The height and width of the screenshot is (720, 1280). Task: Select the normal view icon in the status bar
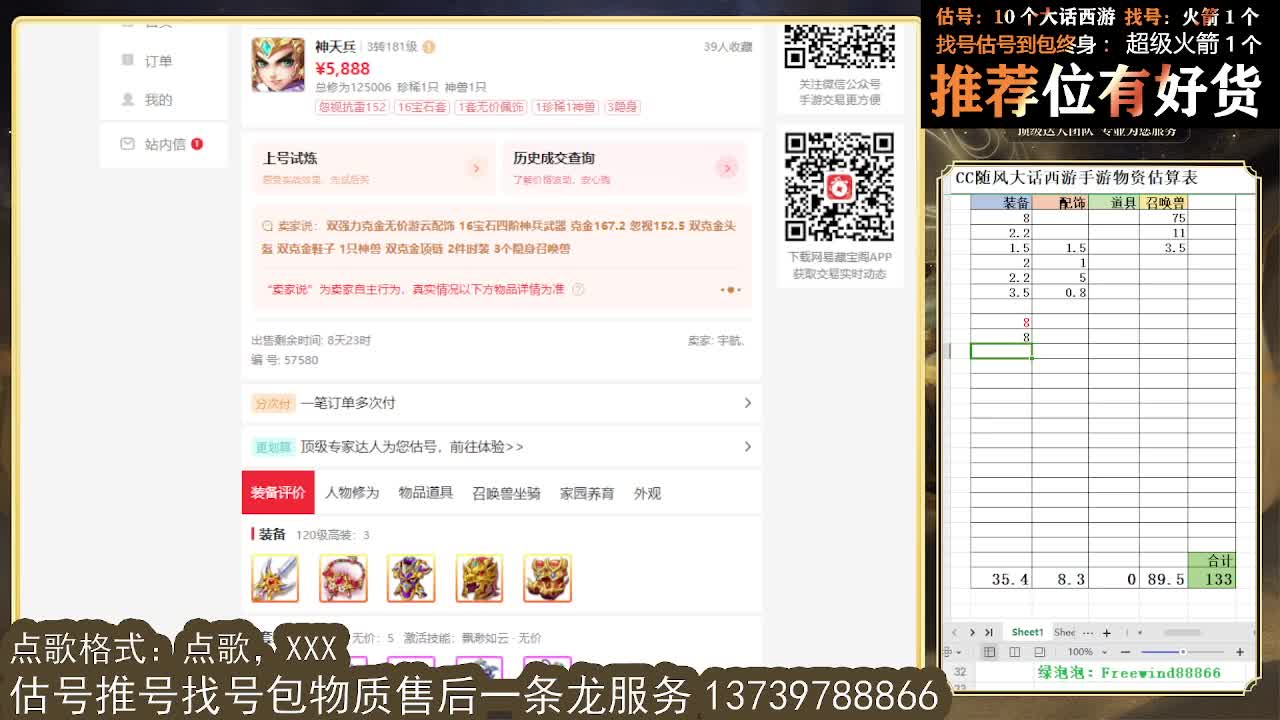[990, 652]
